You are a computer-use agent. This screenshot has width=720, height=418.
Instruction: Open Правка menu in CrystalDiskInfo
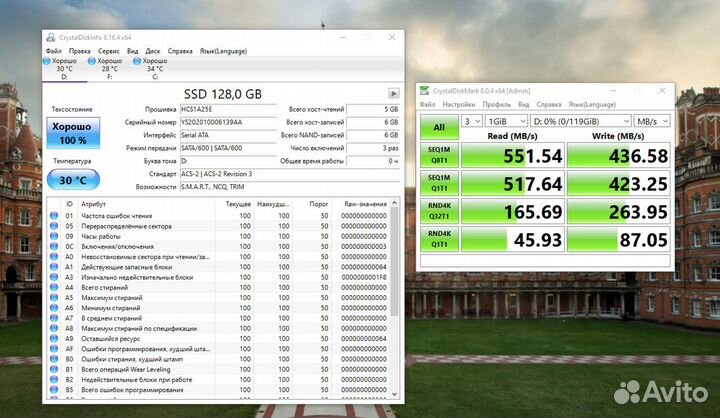click(79, 51)
